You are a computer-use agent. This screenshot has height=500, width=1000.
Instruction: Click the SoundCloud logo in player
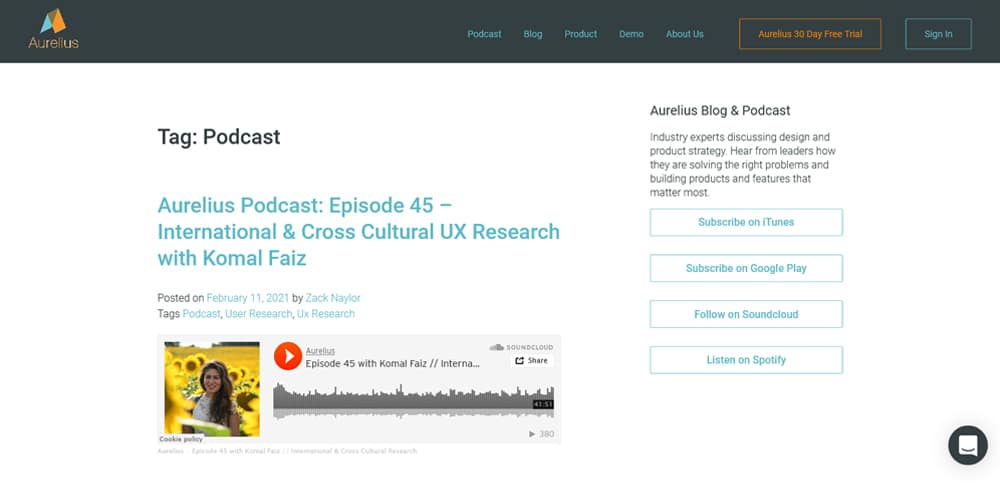521,348
